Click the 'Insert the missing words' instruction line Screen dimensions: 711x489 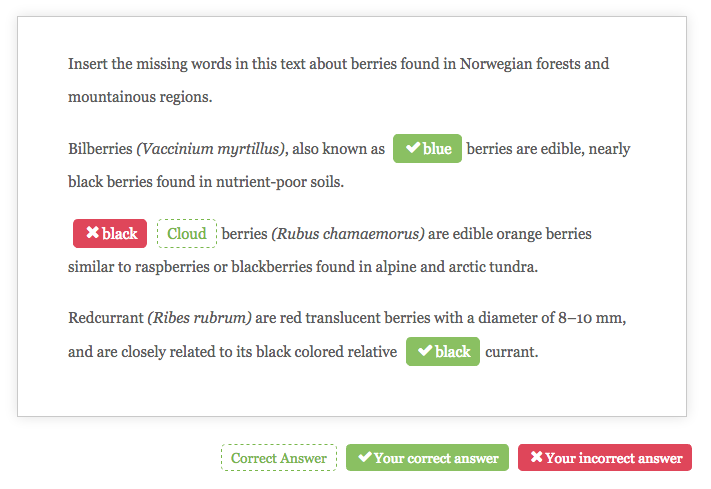(338, 64)
